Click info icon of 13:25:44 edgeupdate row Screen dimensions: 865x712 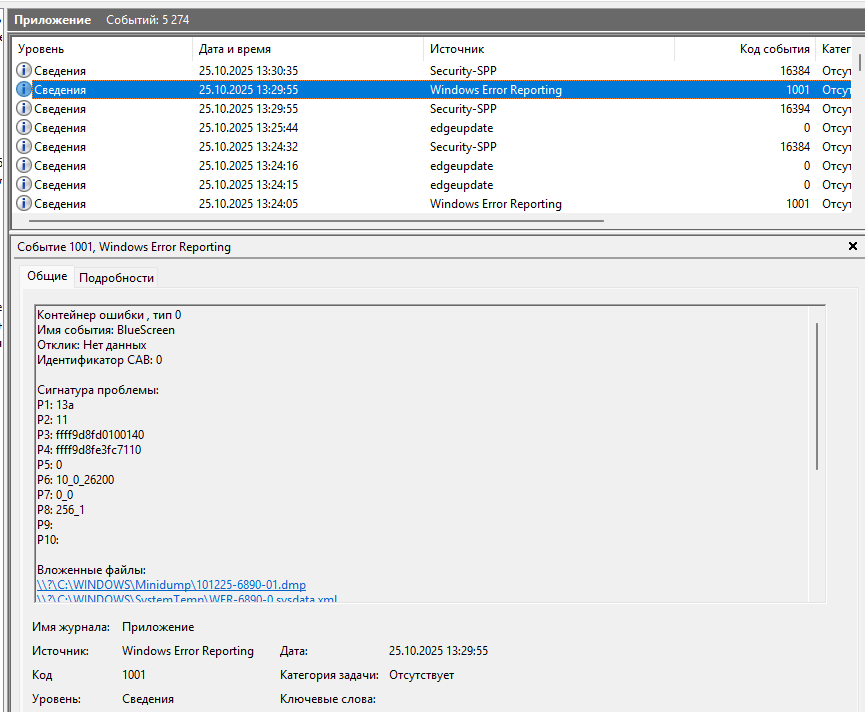pos(24,127)
